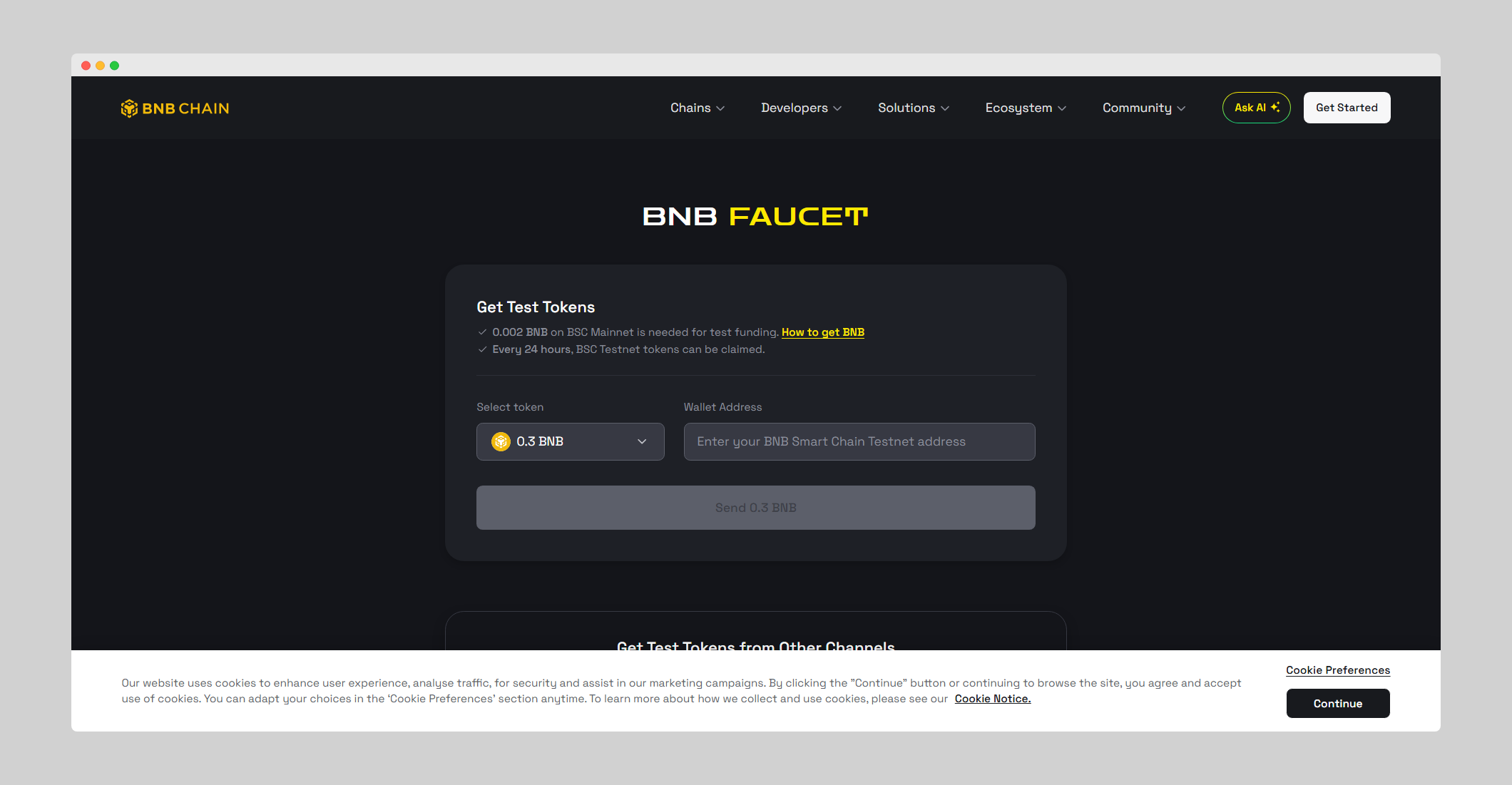Follow the How to get BNB link
This screenshot has width=1512, height=785.
[822, 332]
